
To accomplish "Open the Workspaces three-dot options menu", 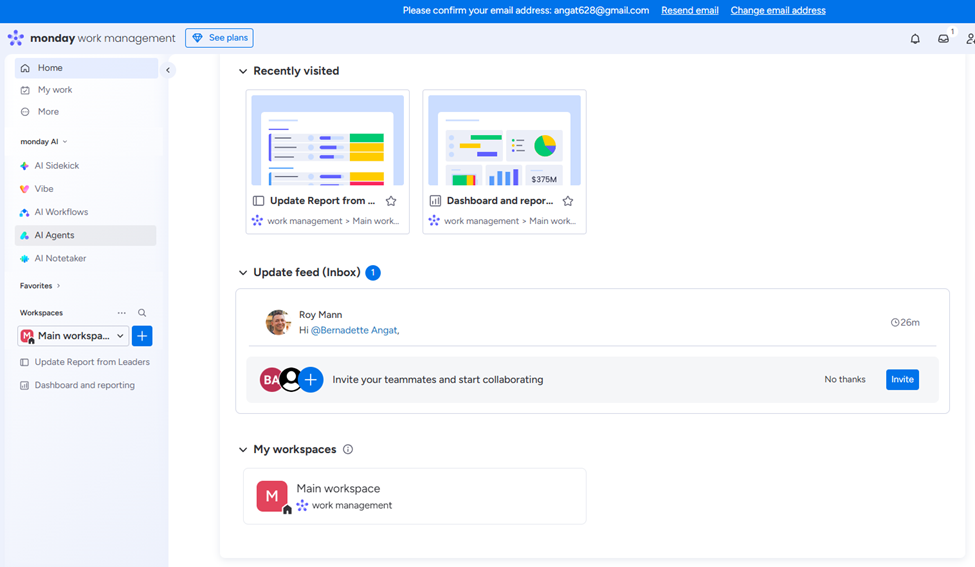I will [121, 313].
